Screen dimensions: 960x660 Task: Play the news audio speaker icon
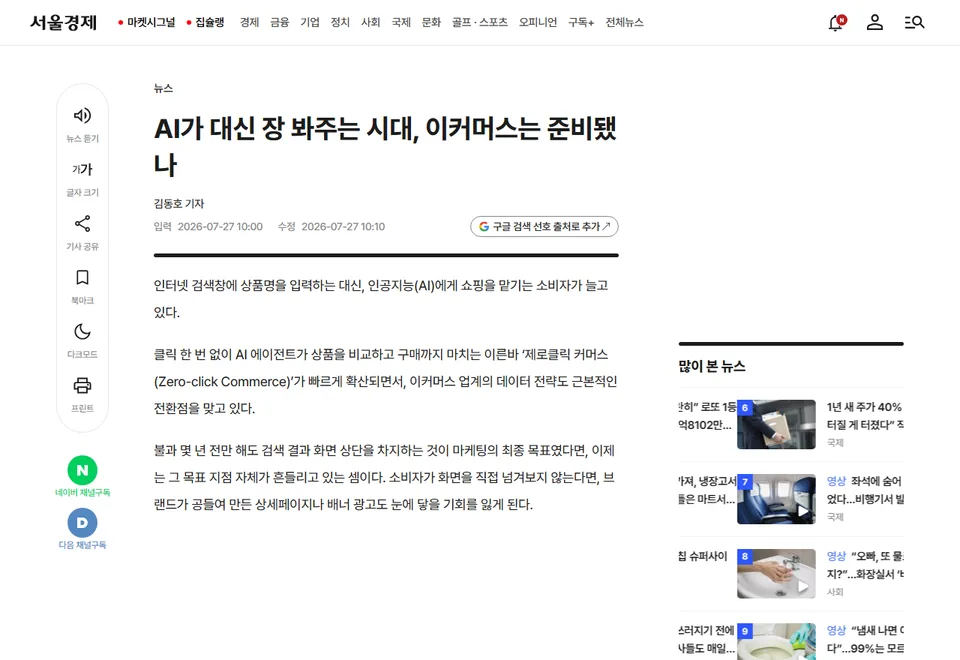(82, 116)
